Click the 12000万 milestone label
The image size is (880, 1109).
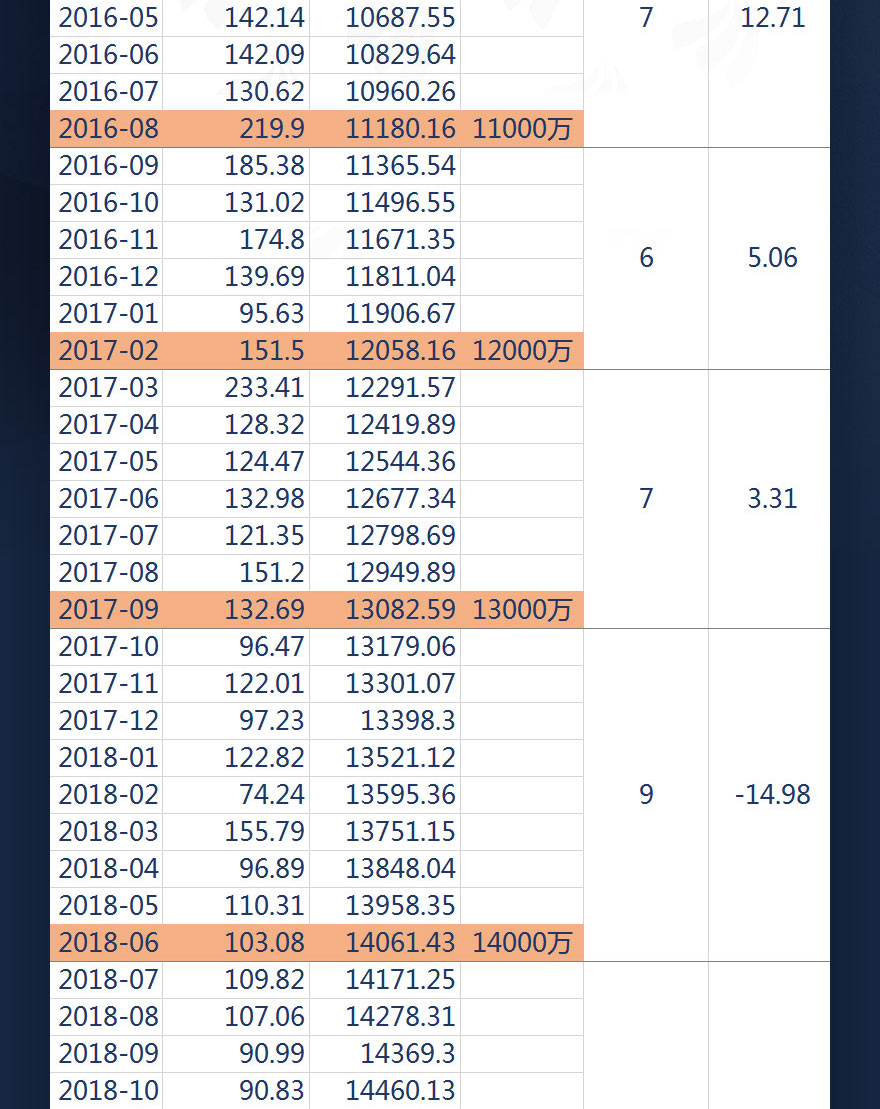click(522, 351)
